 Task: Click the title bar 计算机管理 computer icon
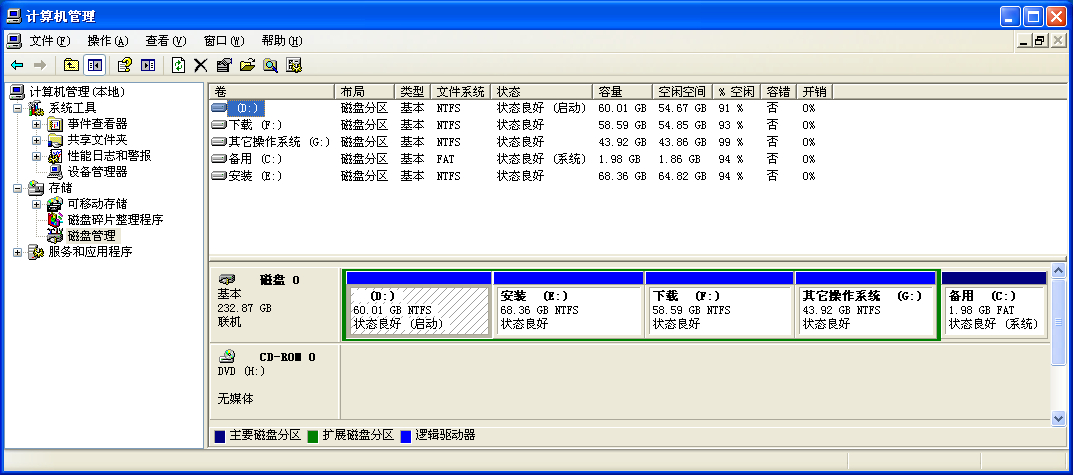[x=14, y=16]
